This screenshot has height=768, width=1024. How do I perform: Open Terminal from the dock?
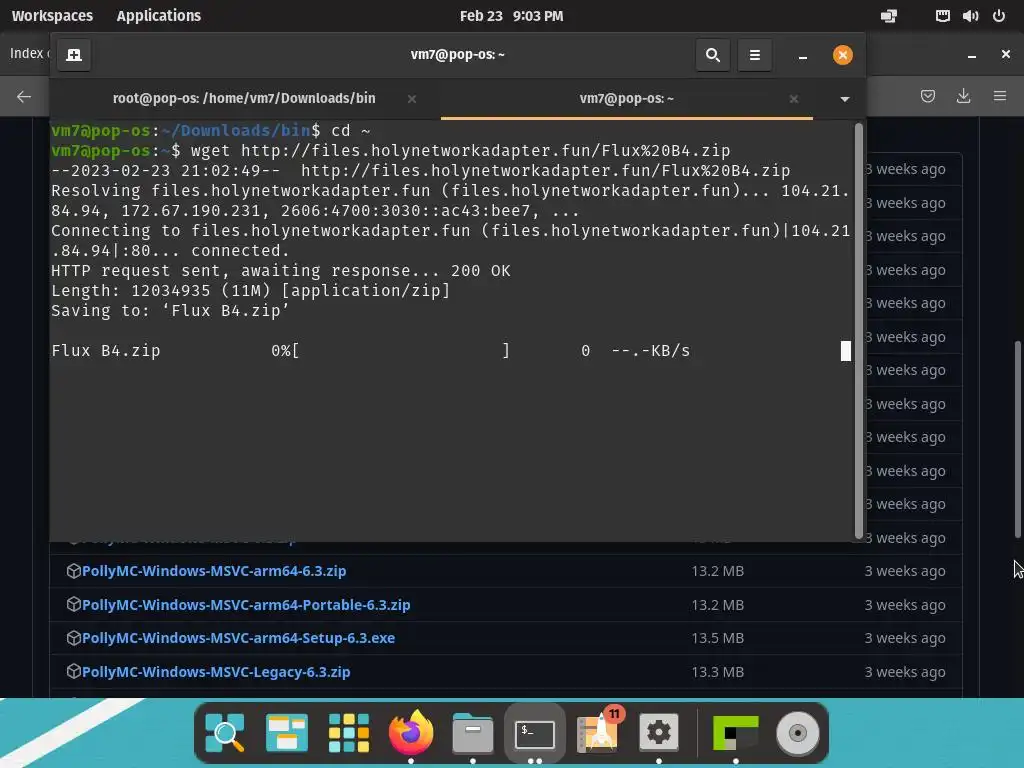pos(535,733)
